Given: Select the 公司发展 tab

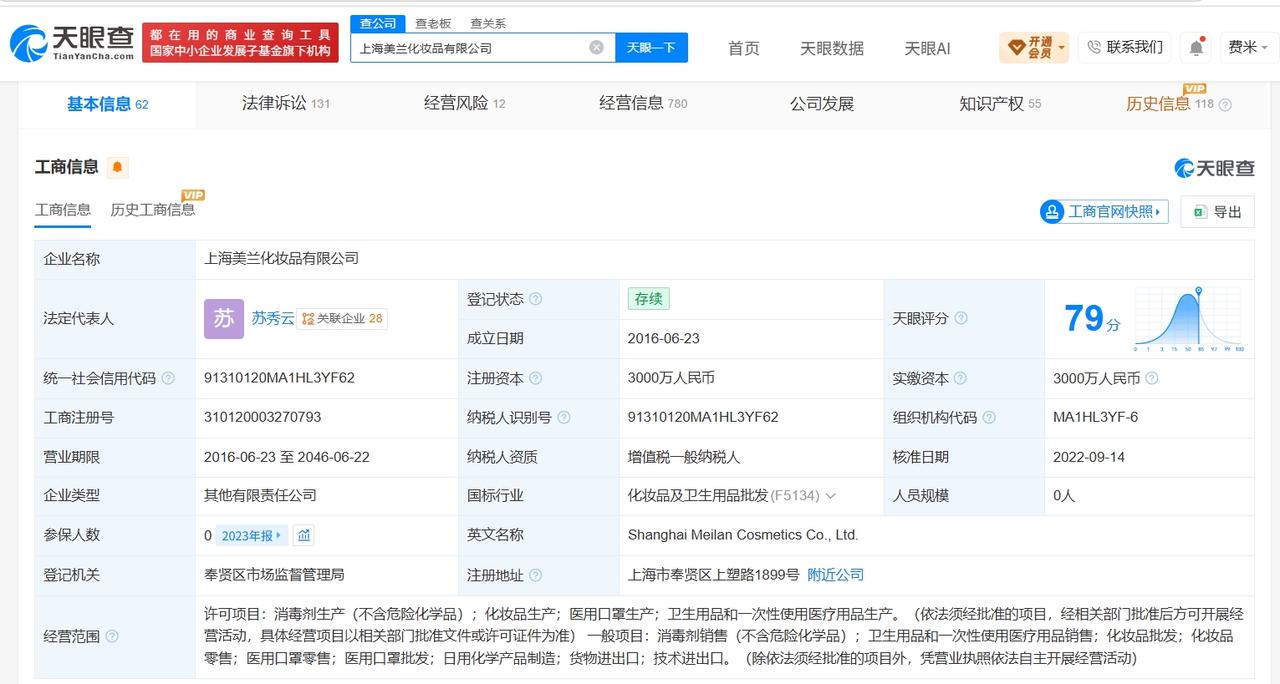Looking at the screenshot, I should click(822, 103).
